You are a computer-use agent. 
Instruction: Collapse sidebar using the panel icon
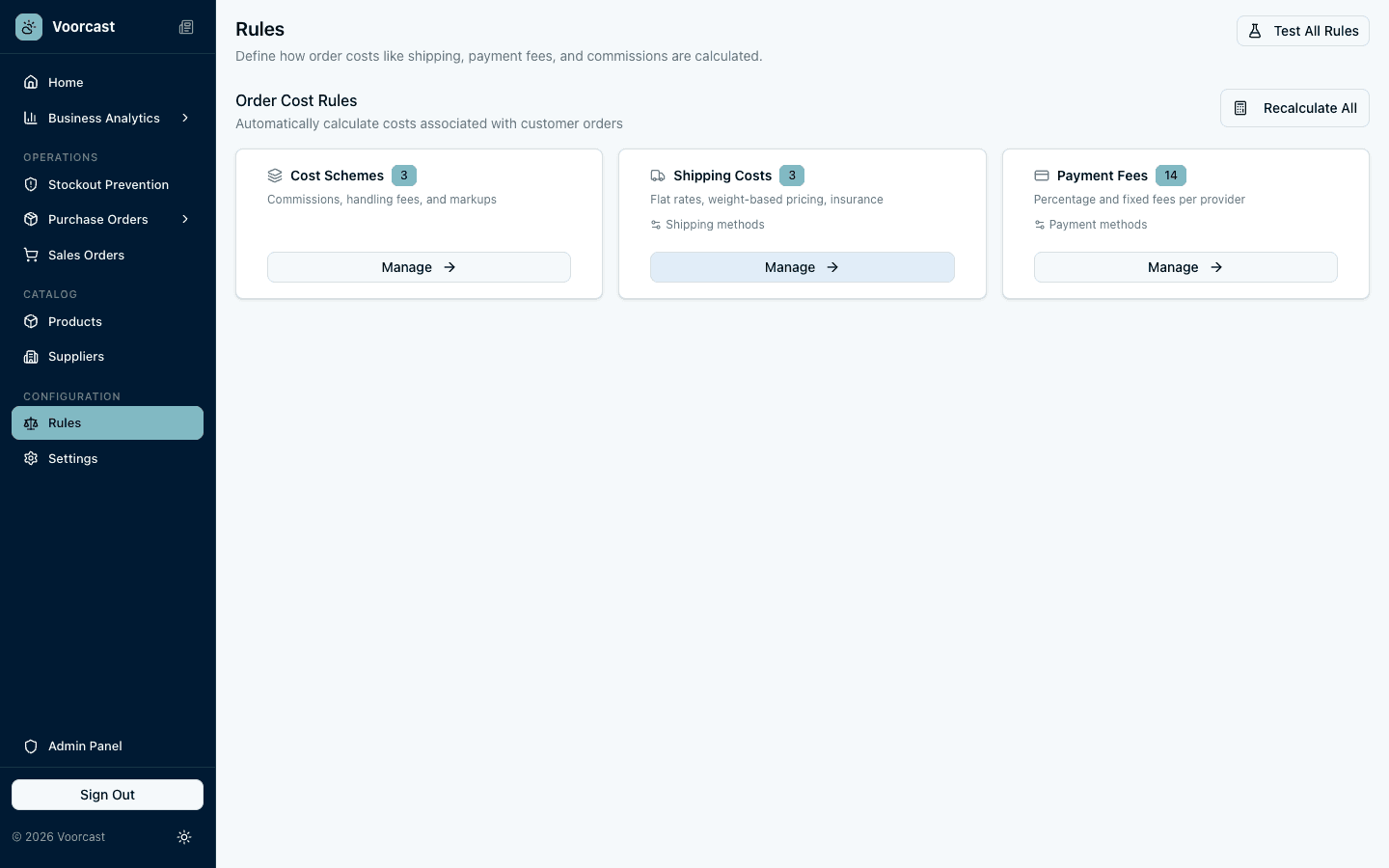[186, 27]
